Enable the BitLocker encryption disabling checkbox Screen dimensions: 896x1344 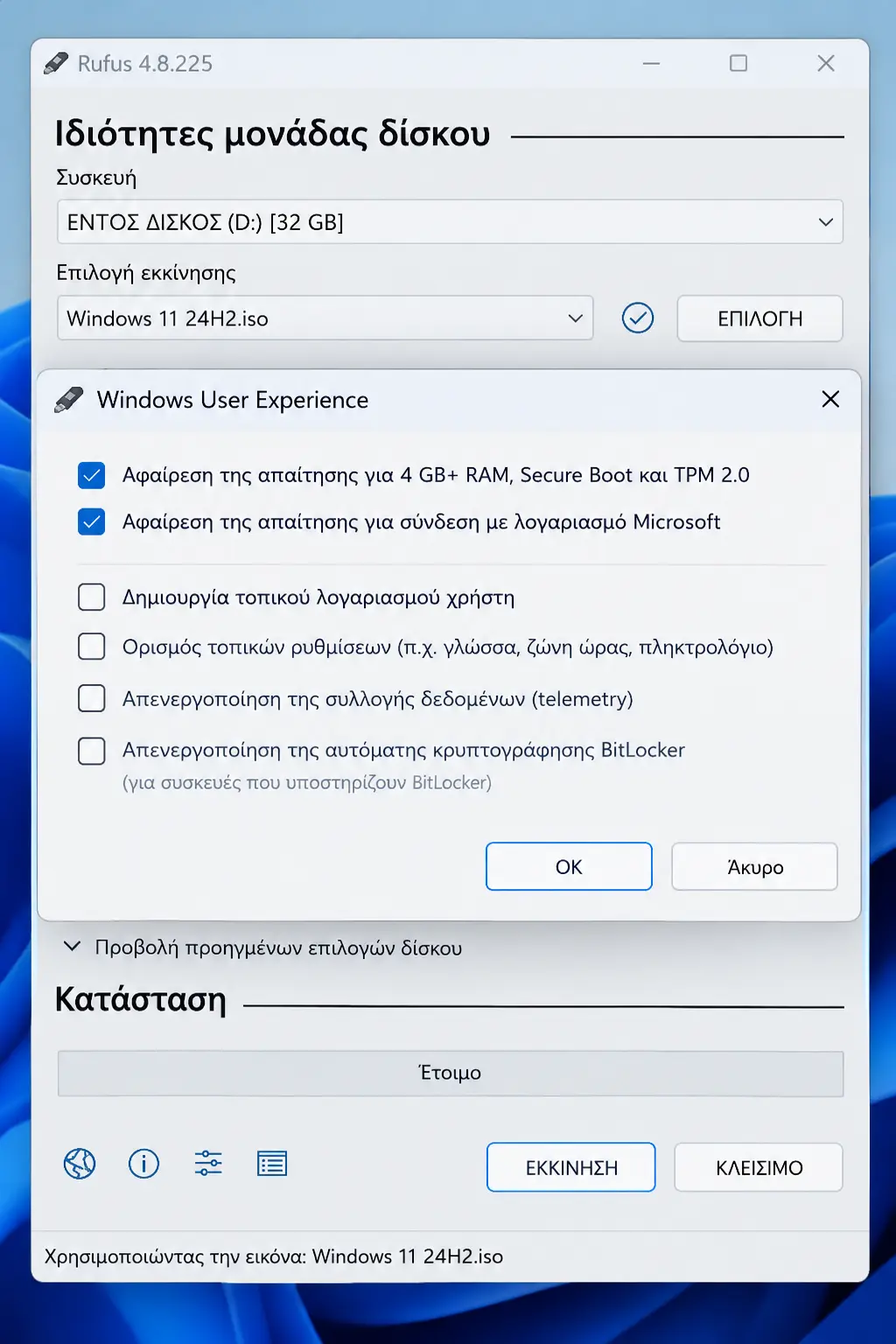[91, 751]
